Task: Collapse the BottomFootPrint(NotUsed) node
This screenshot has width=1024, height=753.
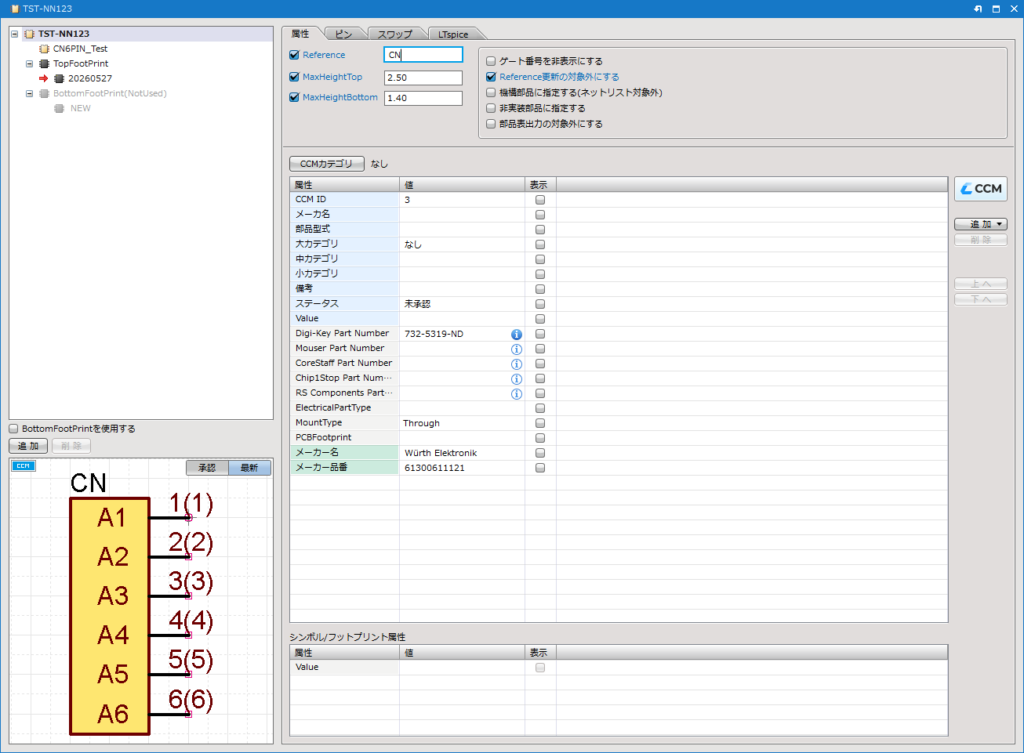Action: pyautogui.click(x=29, y=94)
